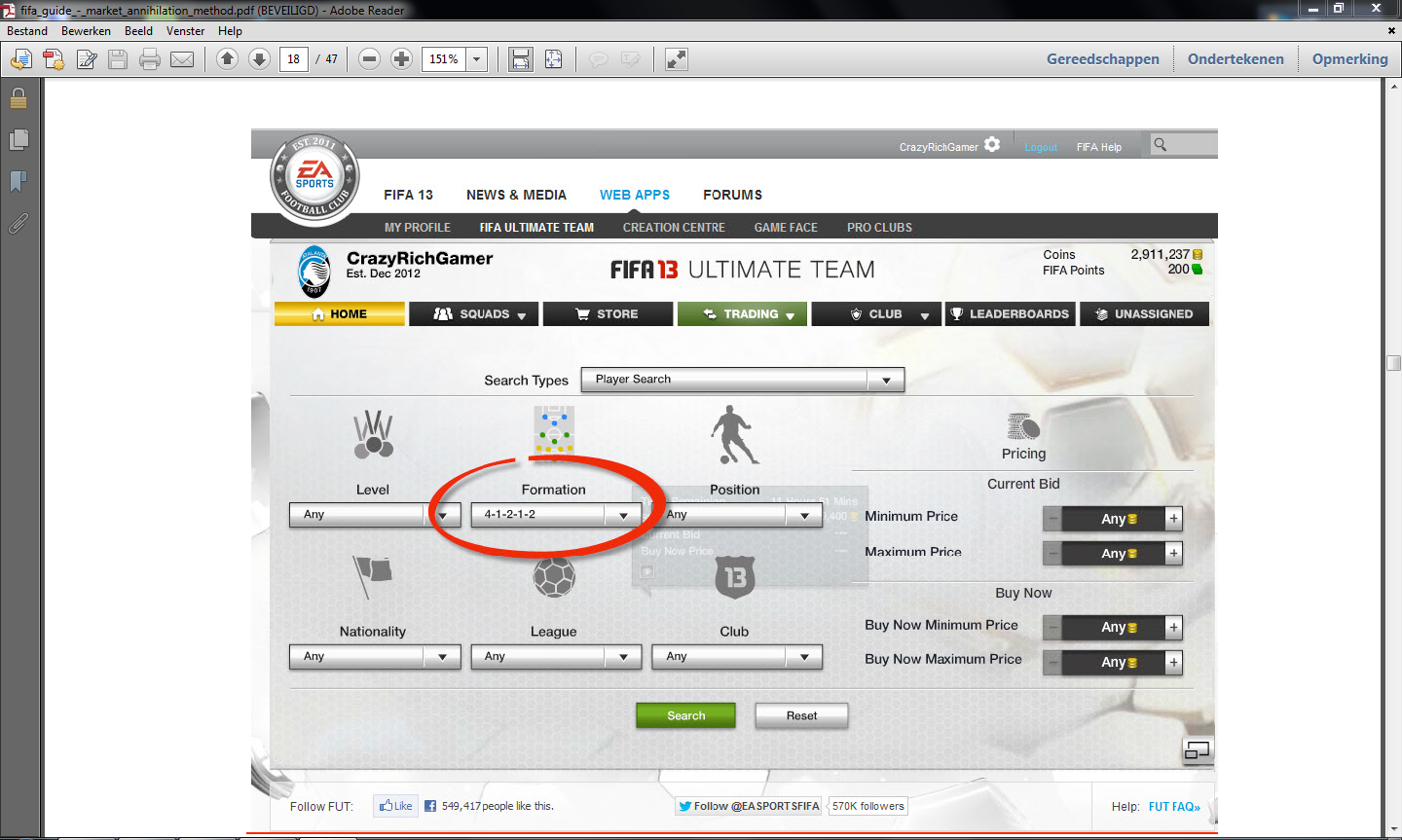The image size is (1402, 840).
Task: Open the Bewerken menu
Action: [86, 31]
